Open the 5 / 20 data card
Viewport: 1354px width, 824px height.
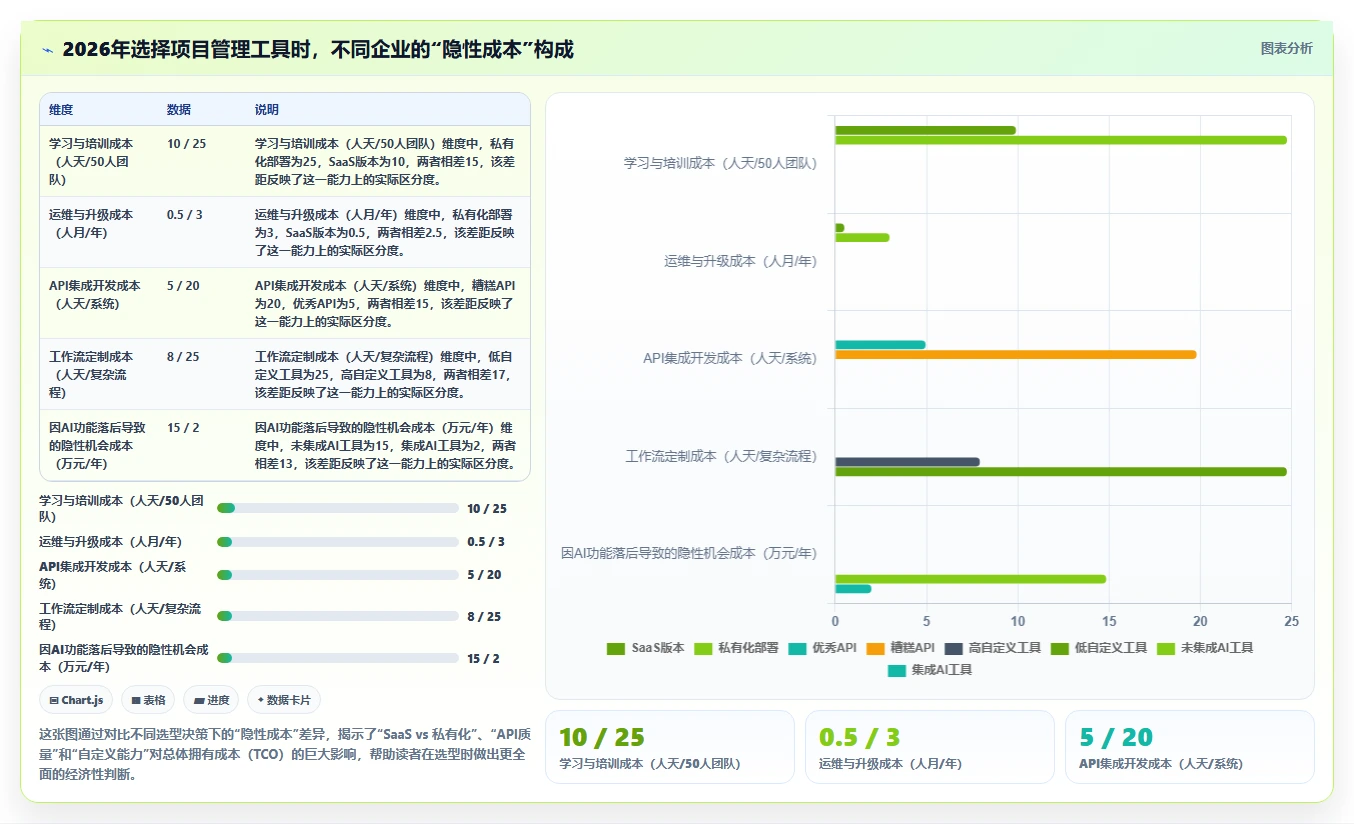click(x=1189, y=747)
